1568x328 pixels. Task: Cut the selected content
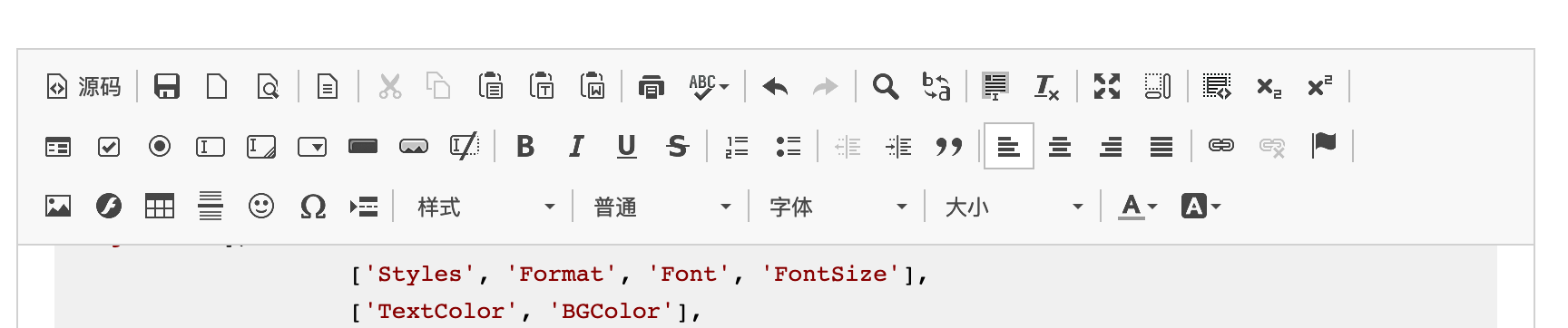389,87
